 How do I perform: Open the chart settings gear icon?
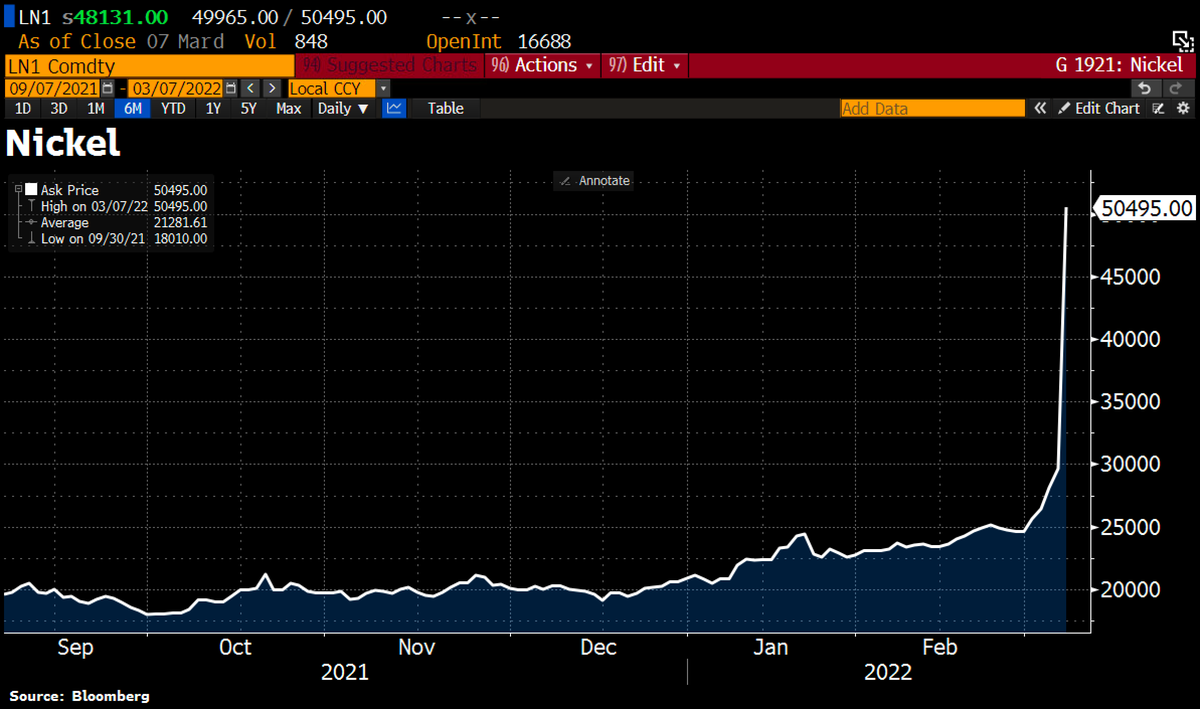click(x=1183, y=108)
